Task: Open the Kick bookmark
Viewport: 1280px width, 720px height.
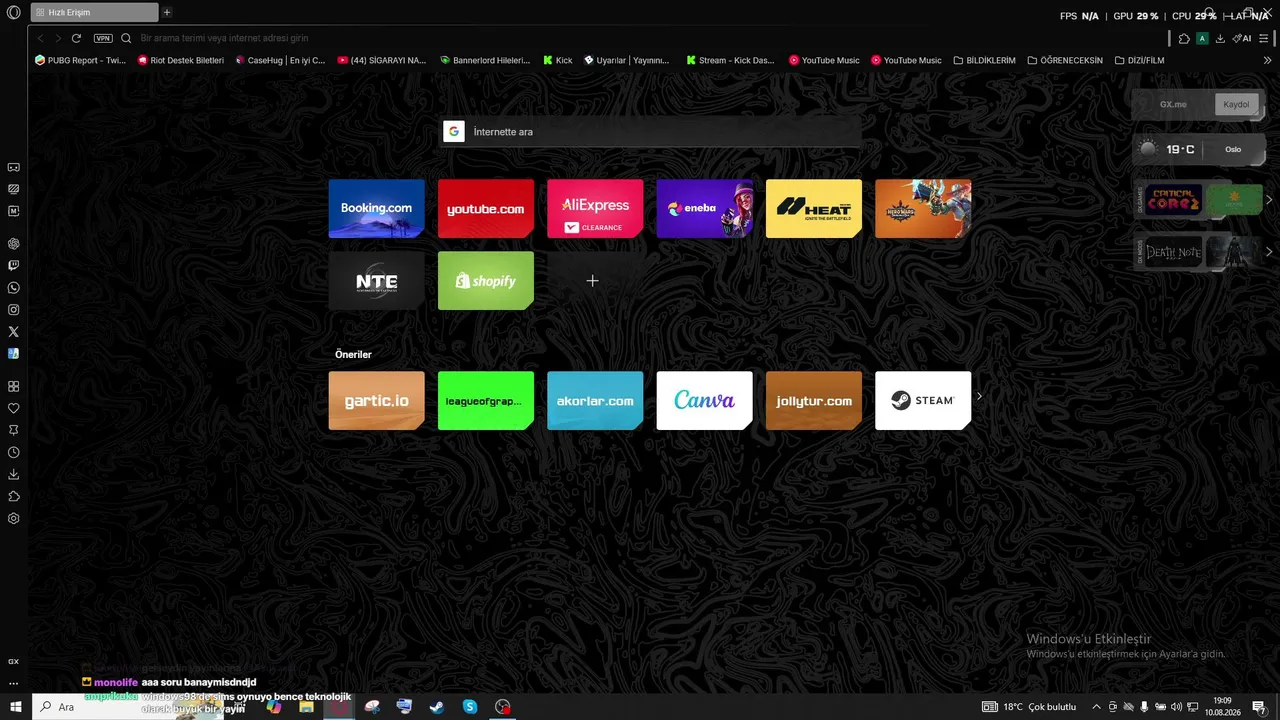Action: pyautogui.click(x=558, y=60)
